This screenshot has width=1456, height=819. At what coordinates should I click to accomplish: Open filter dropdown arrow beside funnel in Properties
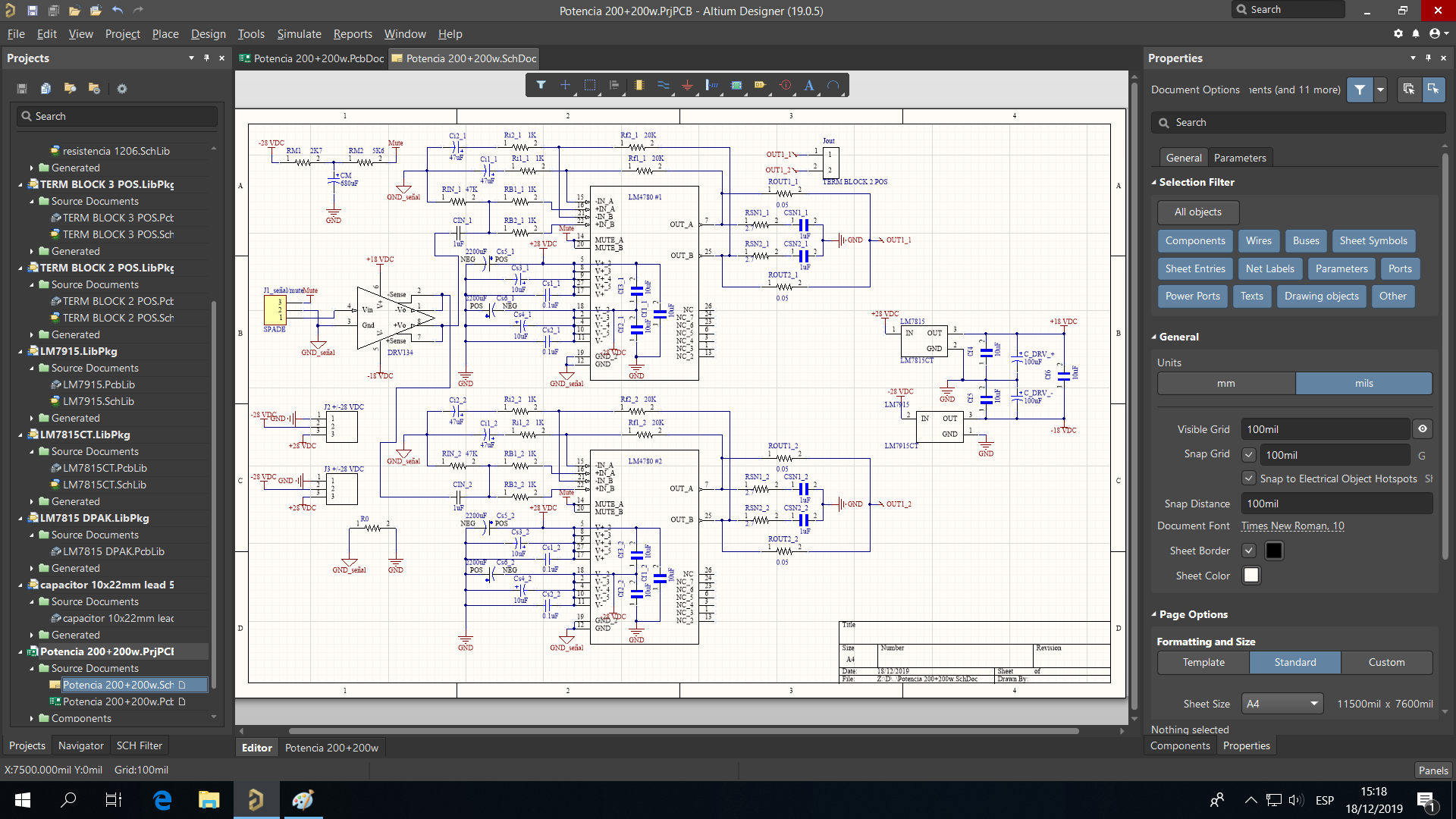pos(1381,89)
